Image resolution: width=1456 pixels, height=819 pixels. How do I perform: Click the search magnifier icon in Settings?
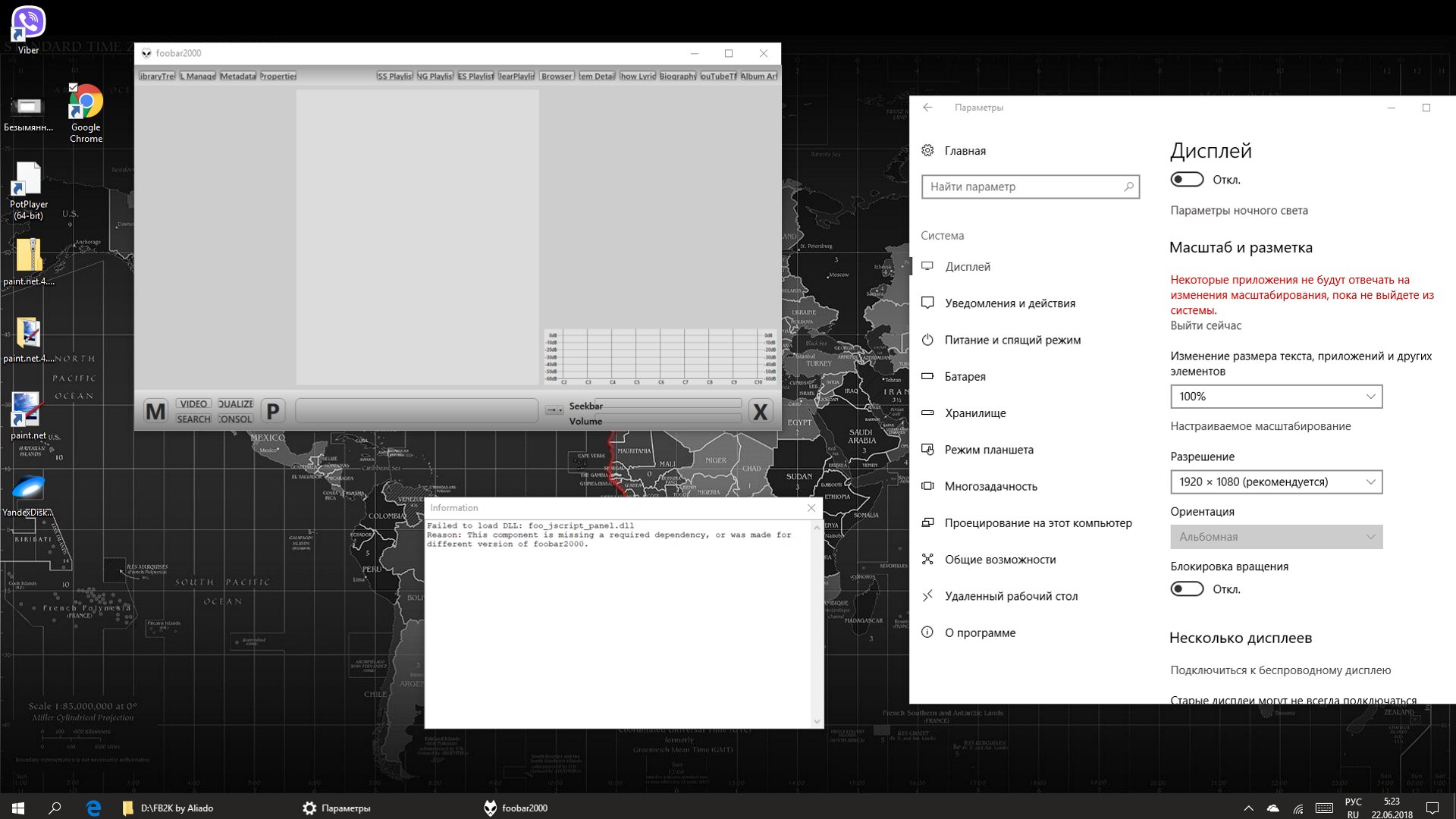click(1128, 187)
